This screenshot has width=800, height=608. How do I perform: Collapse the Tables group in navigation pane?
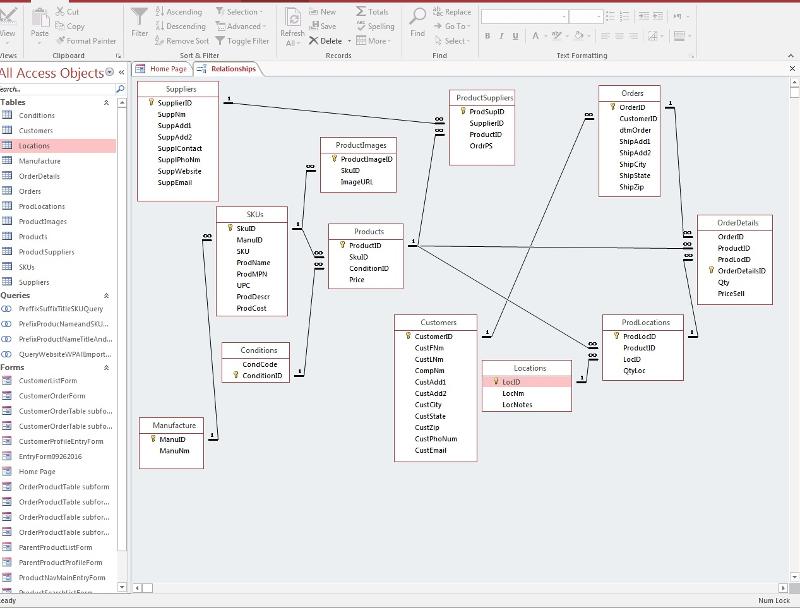point(106,102)
